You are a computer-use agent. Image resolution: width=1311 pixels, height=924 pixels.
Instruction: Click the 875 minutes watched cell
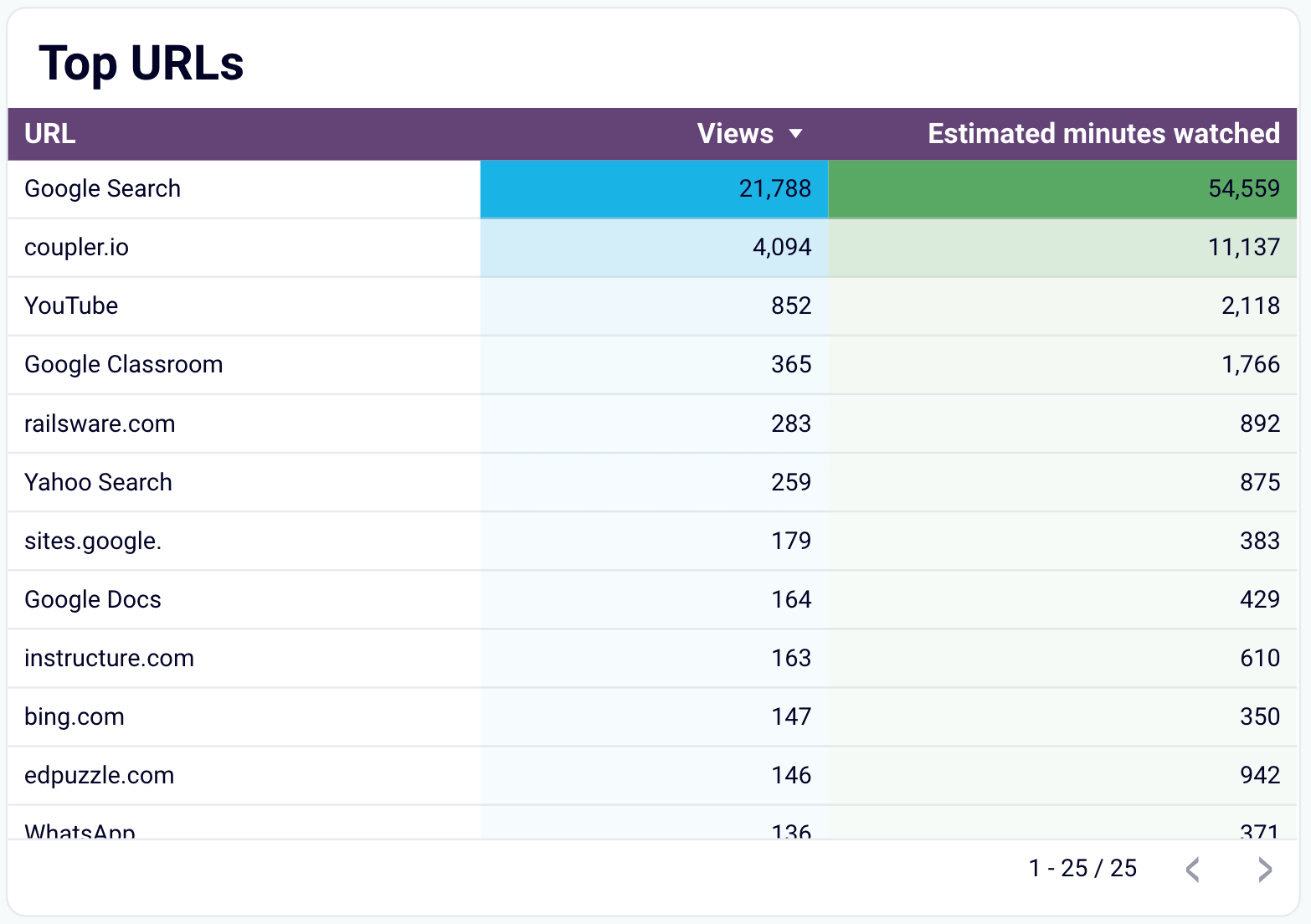[1062, 482]
